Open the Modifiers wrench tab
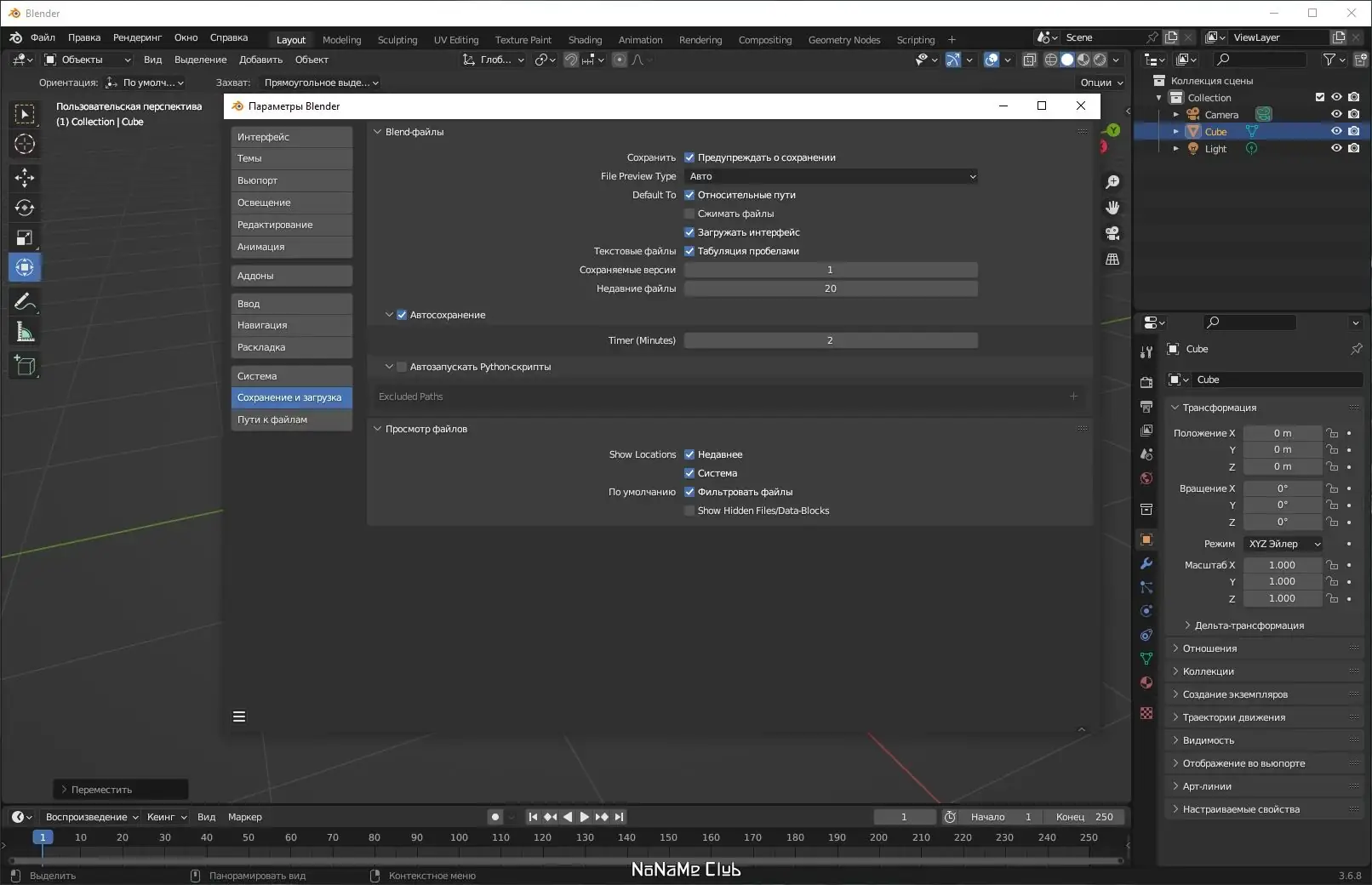Screen dimensions: 1372x885 click(x=1146, y=563)
